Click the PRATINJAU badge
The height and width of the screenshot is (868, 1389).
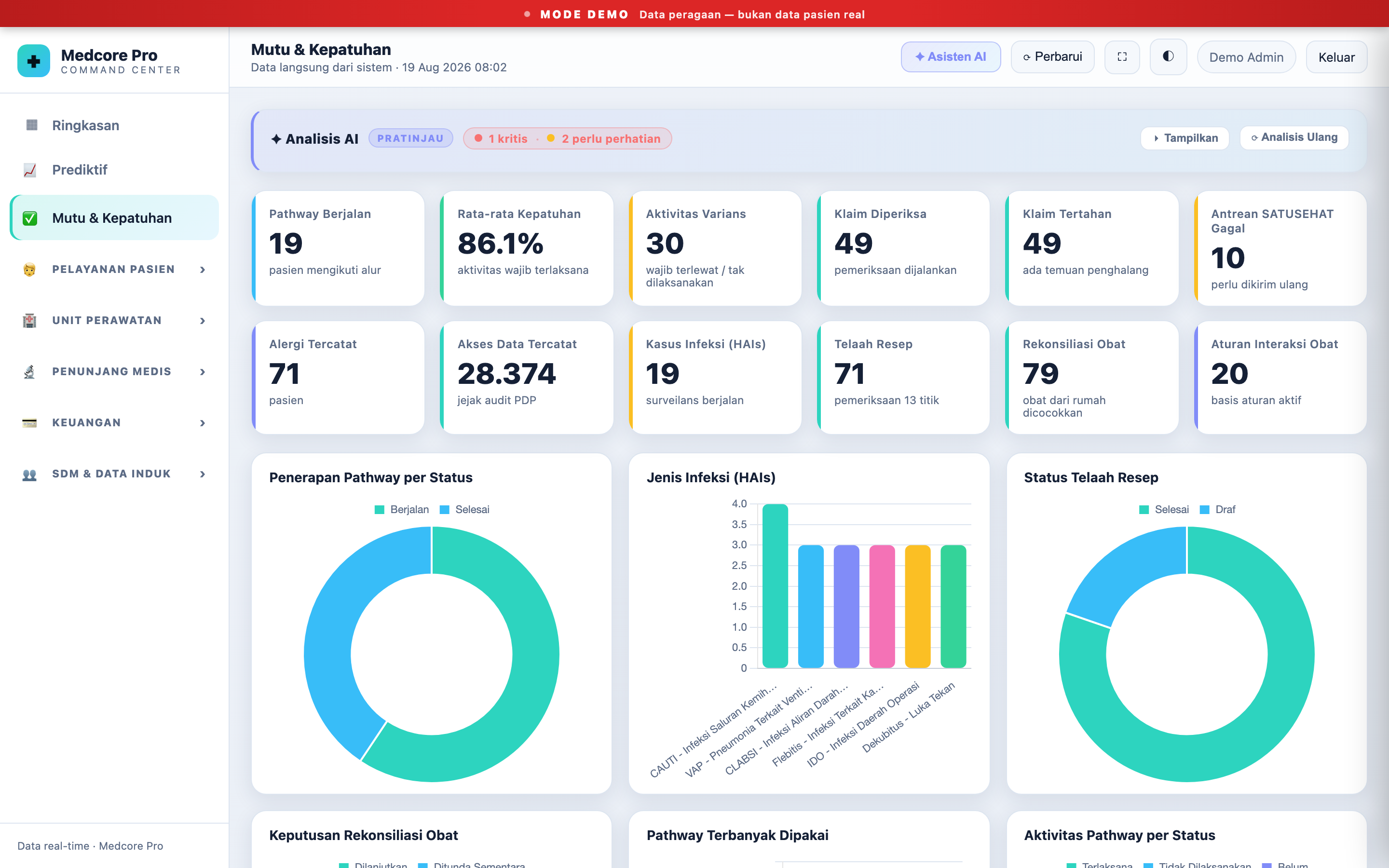(410, 138)
